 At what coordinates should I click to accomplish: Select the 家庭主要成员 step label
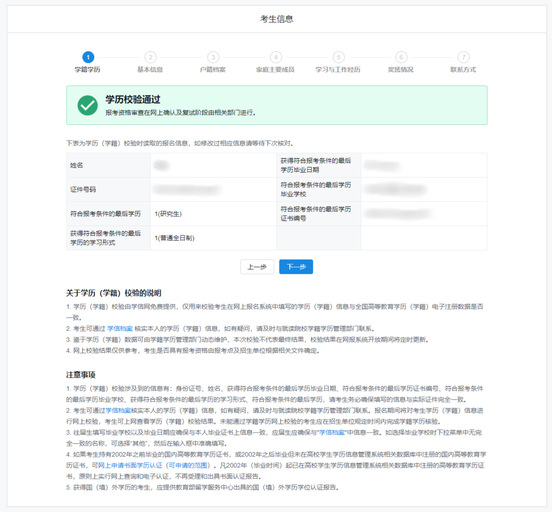[275, 69]
